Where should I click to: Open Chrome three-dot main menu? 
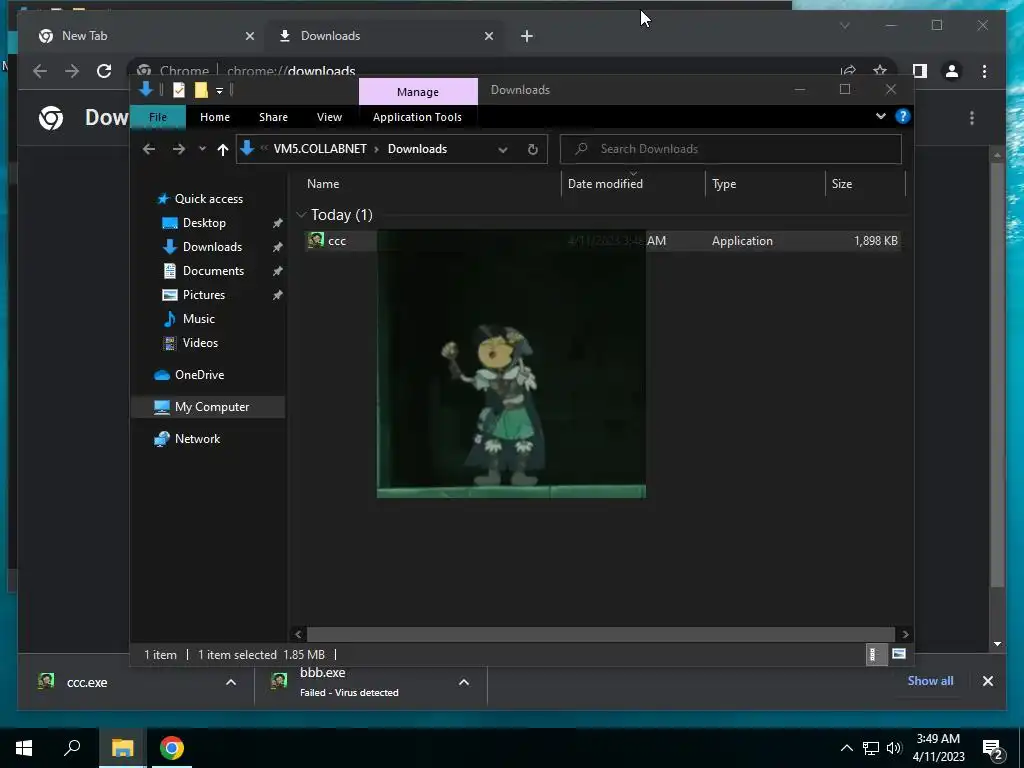tap(984, 71)
